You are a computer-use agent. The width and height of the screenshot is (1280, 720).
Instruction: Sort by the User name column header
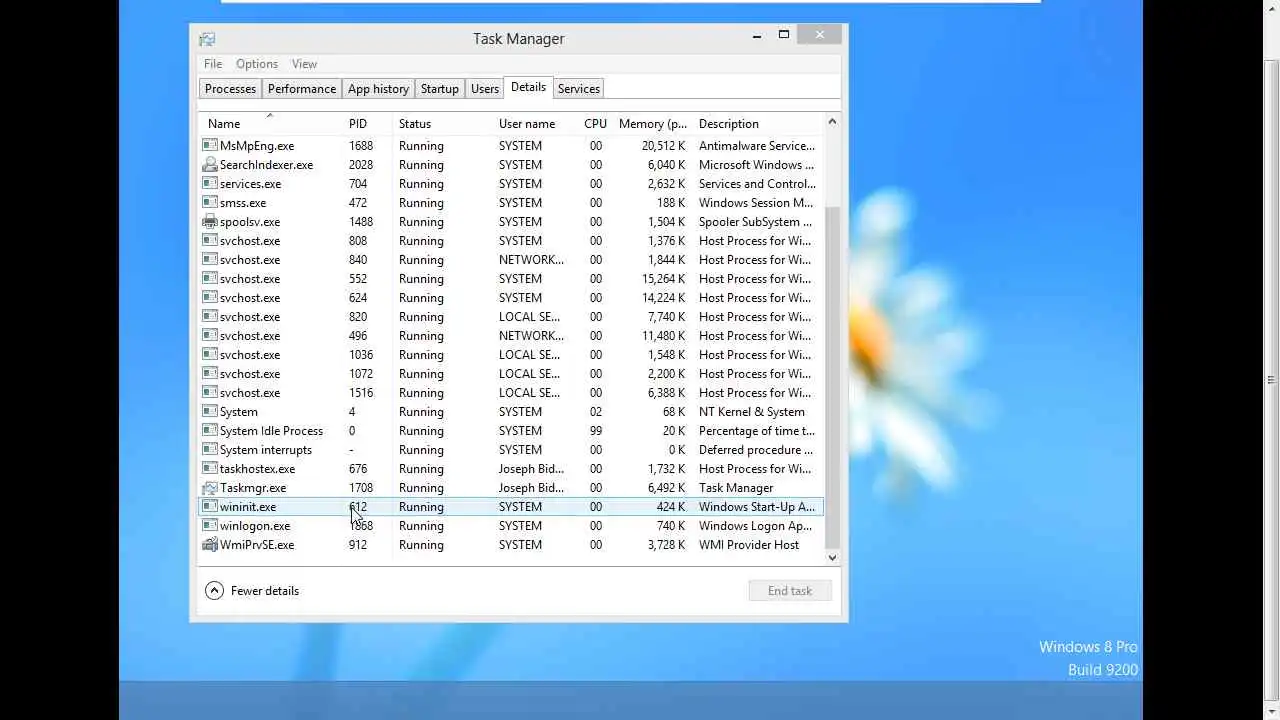click(x=535, y=123)
